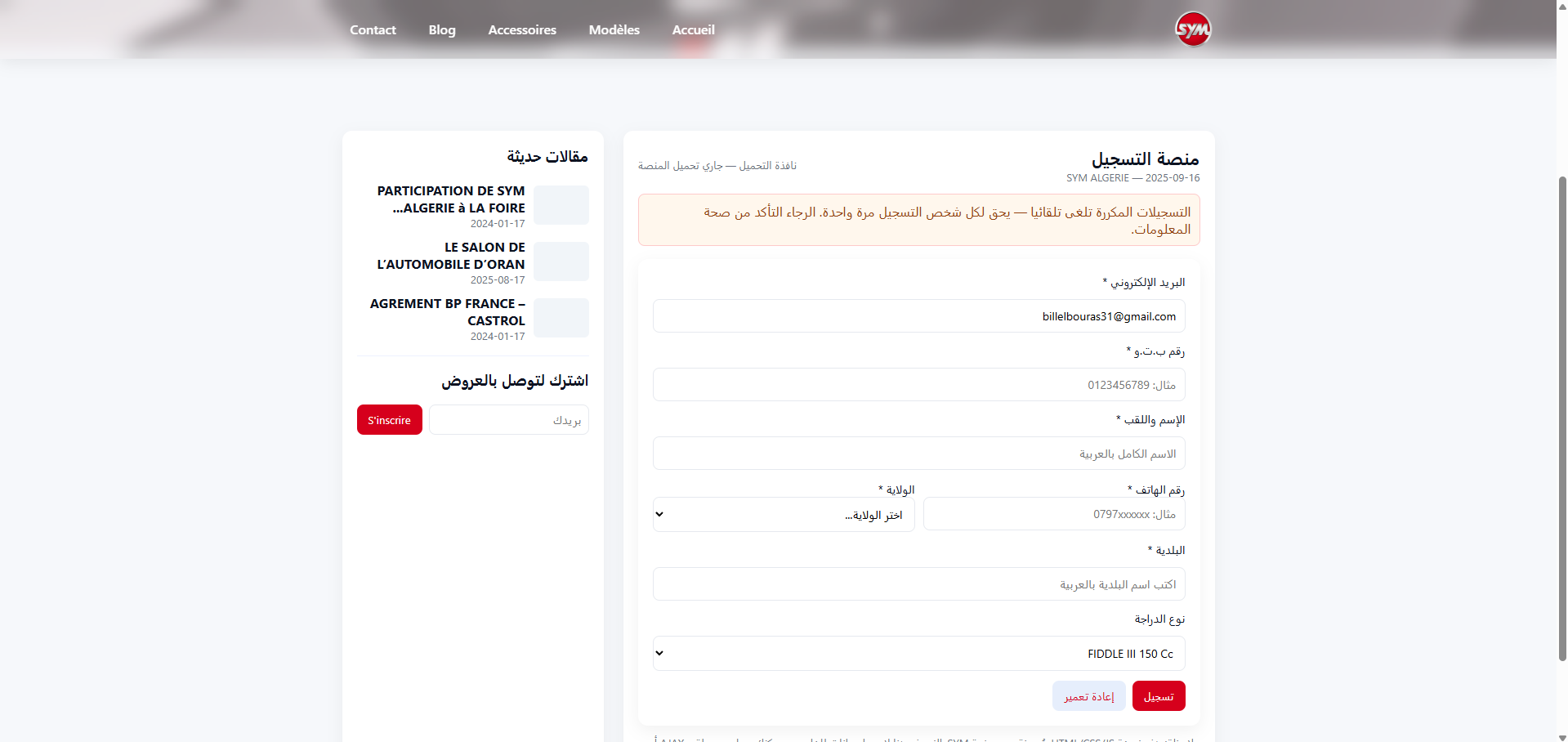Click the SYM logo icon

(1192, 29)
